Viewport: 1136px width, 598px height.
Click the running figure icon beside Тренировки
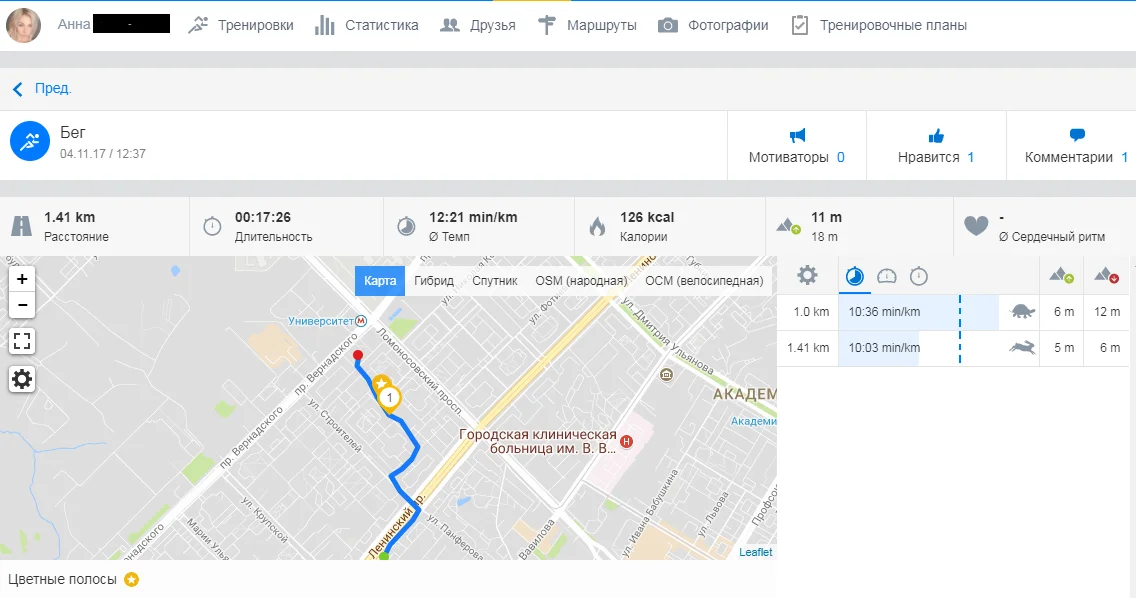pos(198,25)
